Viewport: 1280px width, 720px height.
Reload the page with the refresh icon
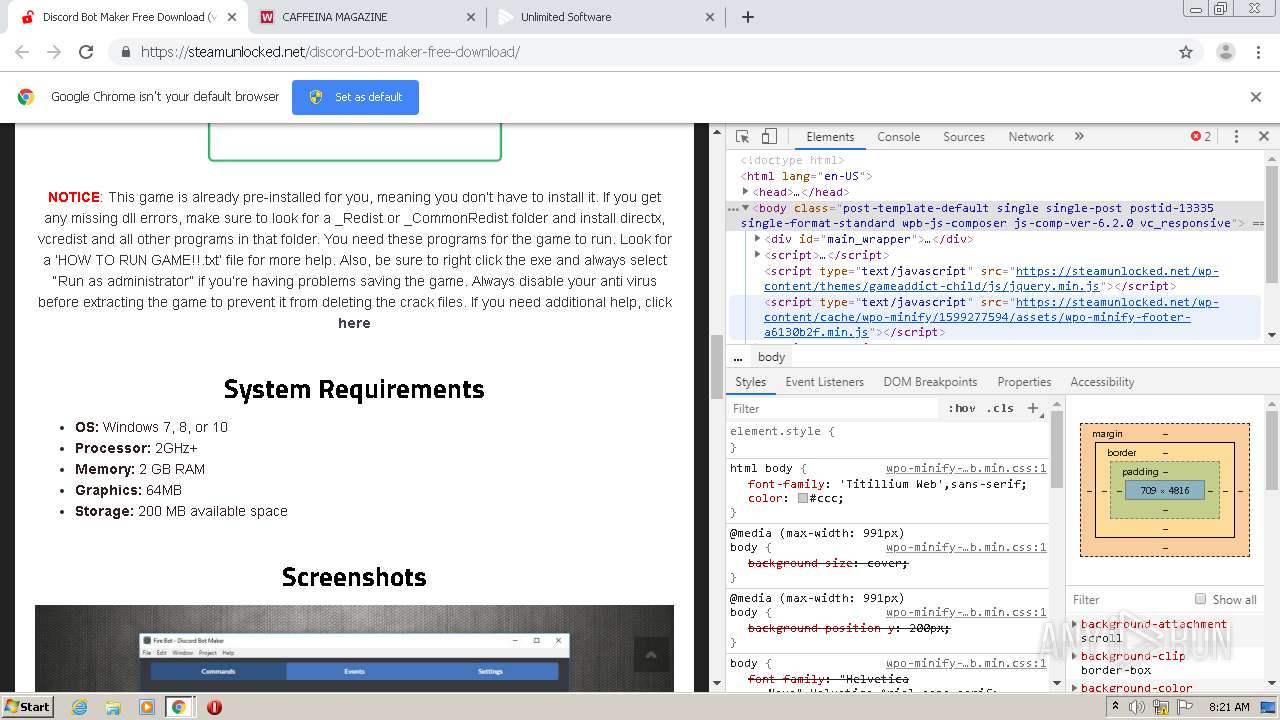coord(86,52)
